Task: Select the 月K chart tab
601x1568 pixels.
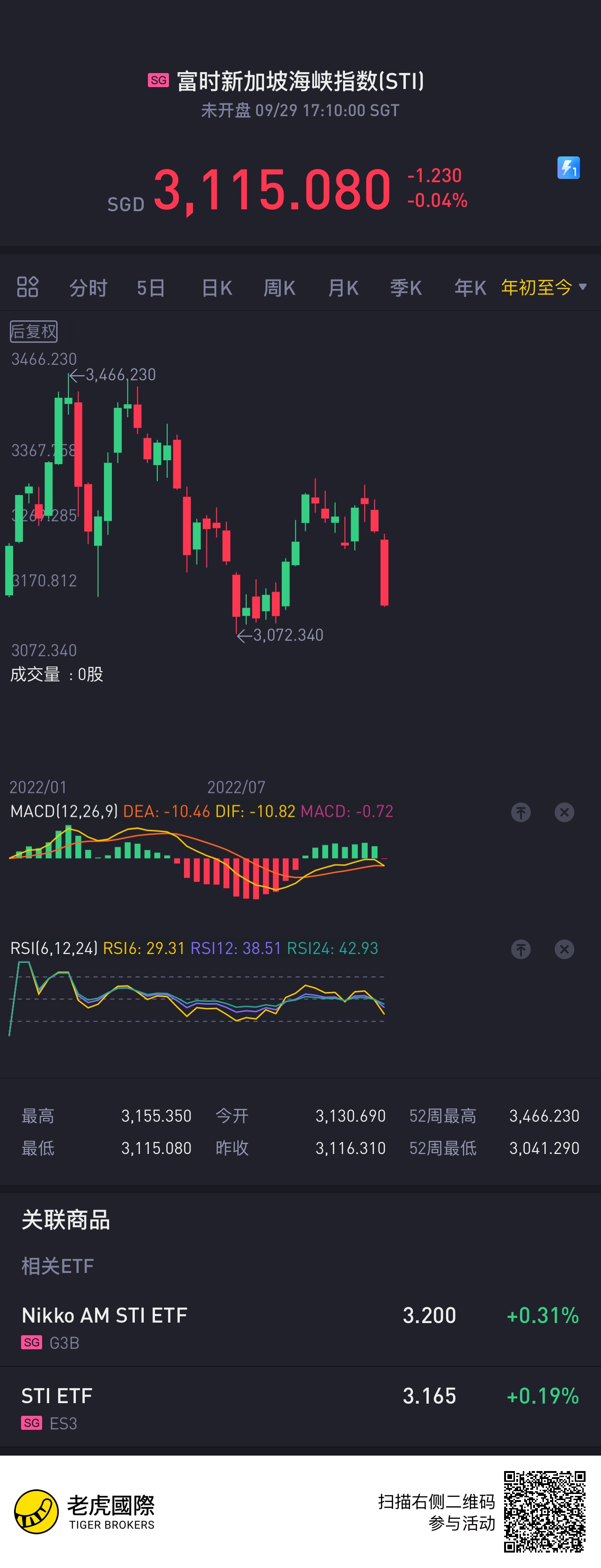Action: coord(343,287)
